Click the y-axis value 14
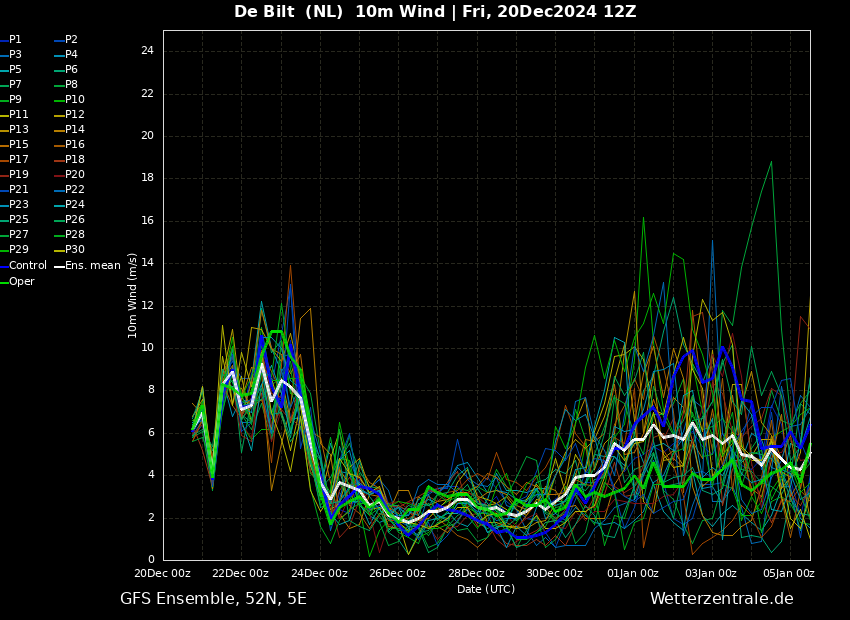This screenshot has height=620, width=850. click(x=147, y=263)
